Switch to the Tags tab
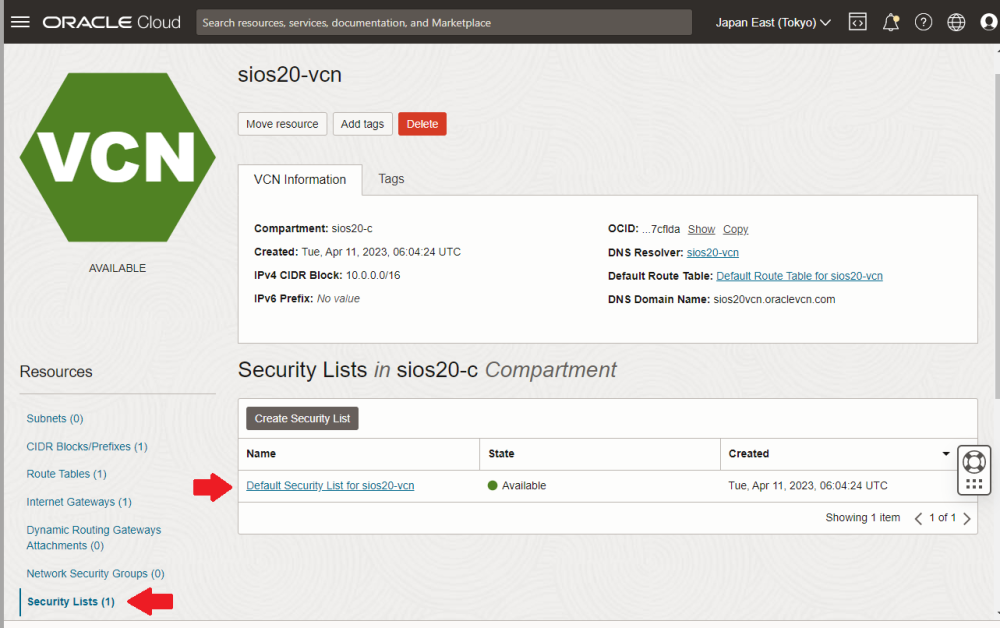Viewport: 1000px width, 628px height. click(x=391, y=179)
